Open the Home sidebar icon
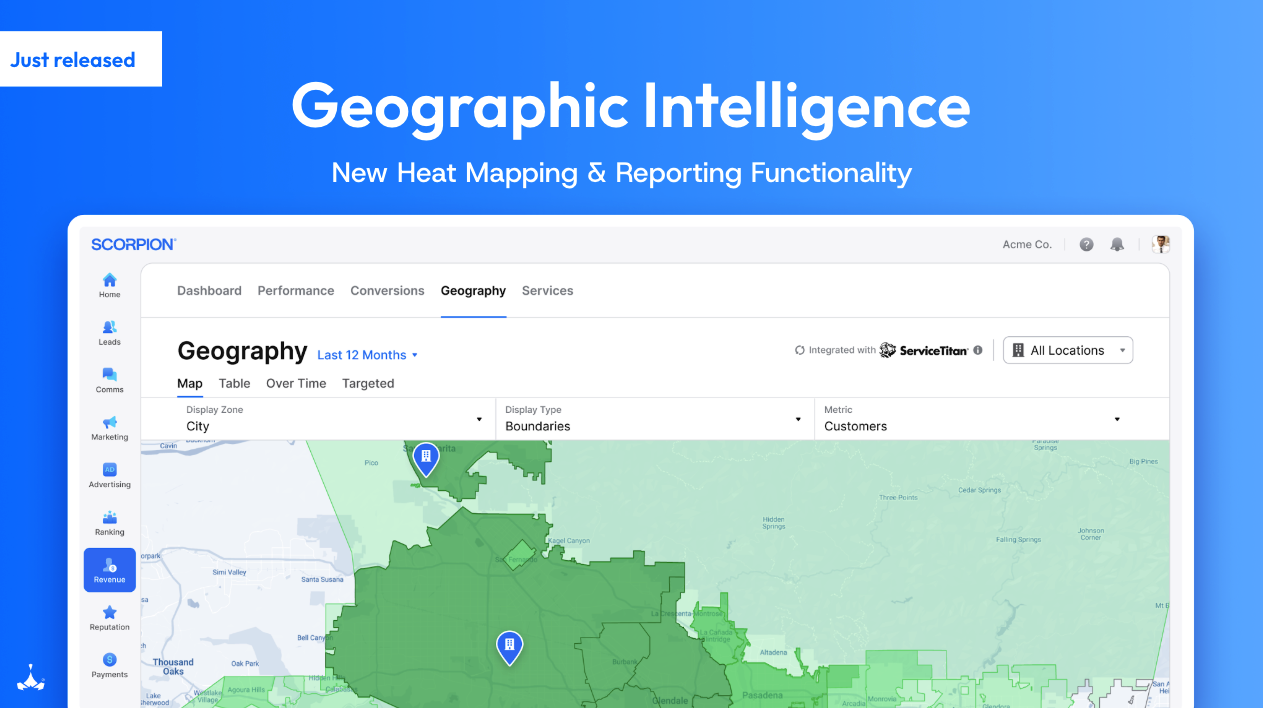The height and width of the screenshot is (708, 1263). coord(110,281)
